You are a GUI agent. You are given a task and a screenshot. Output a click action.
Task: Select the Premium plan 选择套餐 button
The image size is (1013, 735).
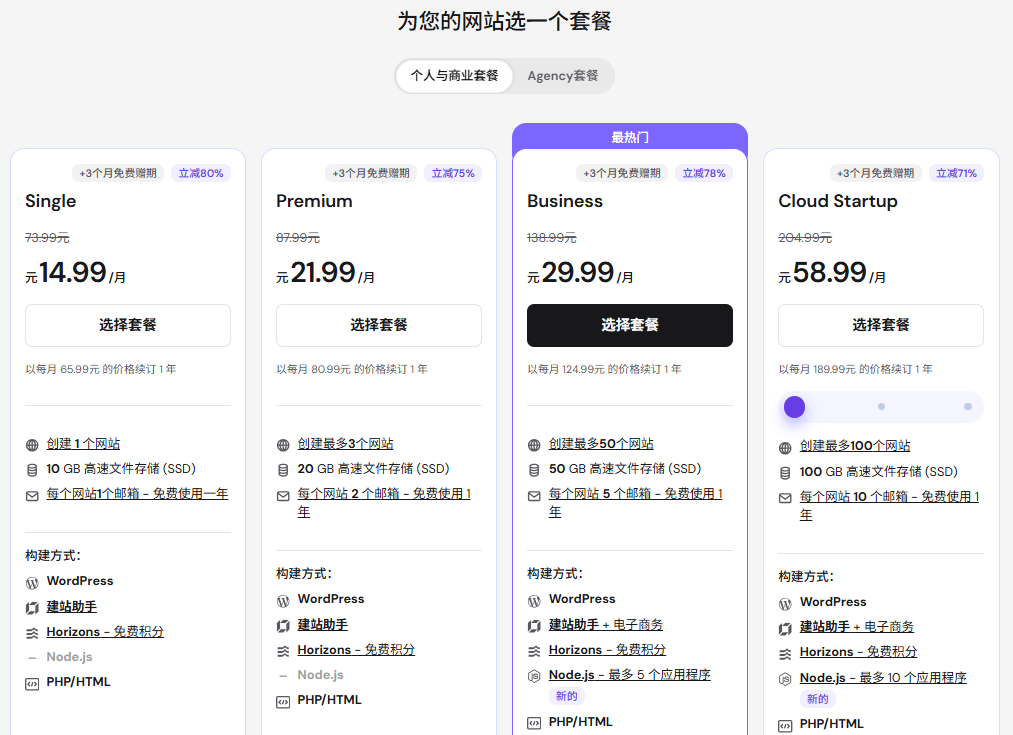point(378,325)
